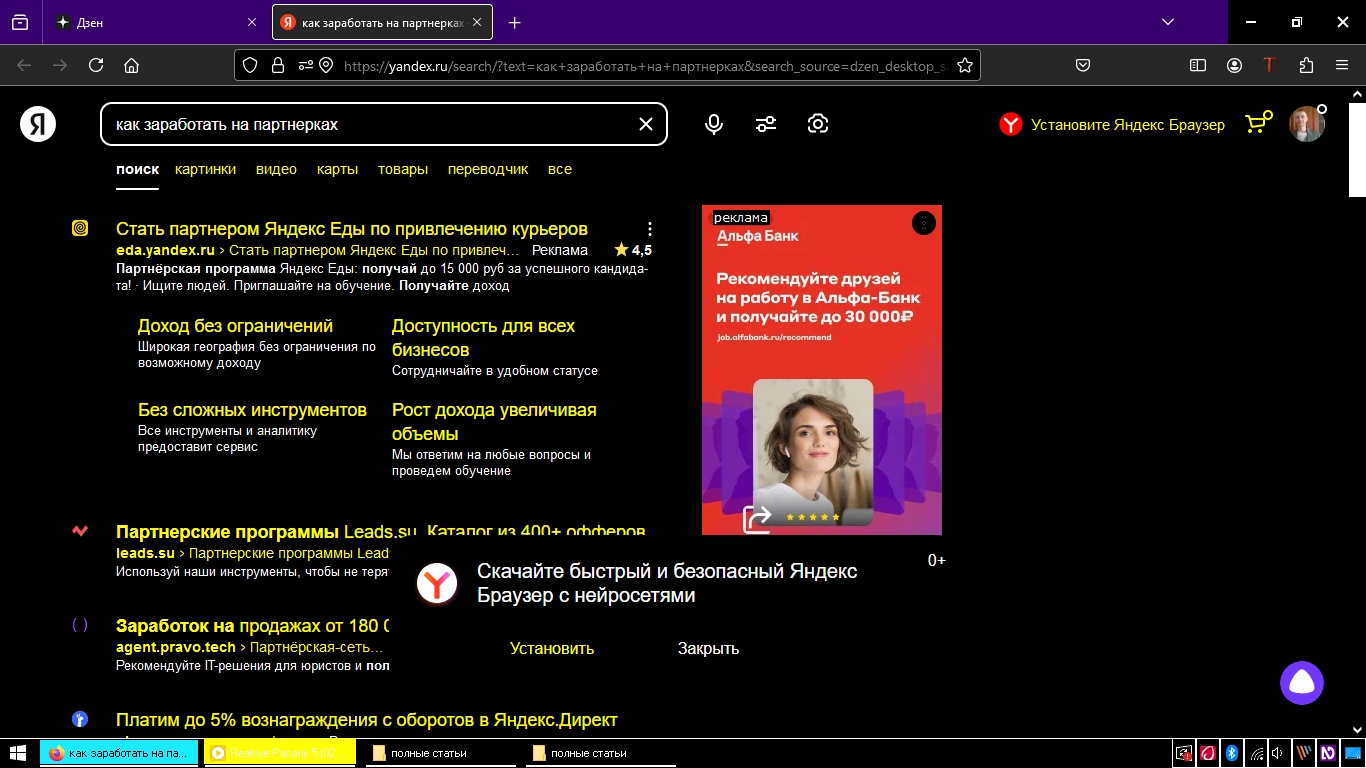Open the Firefox account menu
1366x768 pixels.
pos(1234,65)
